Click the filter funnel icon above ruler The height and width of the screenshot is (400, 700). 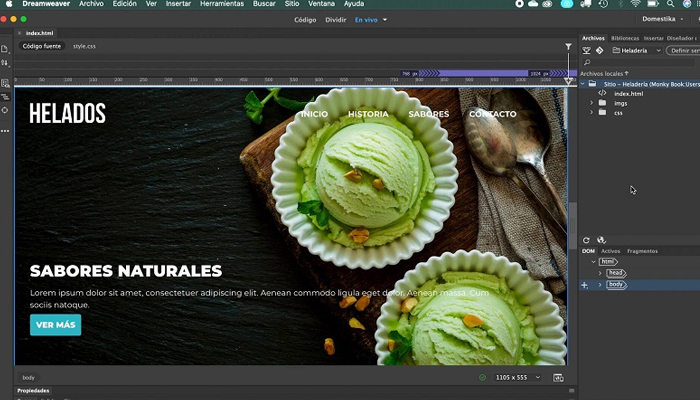coord(568,46)
